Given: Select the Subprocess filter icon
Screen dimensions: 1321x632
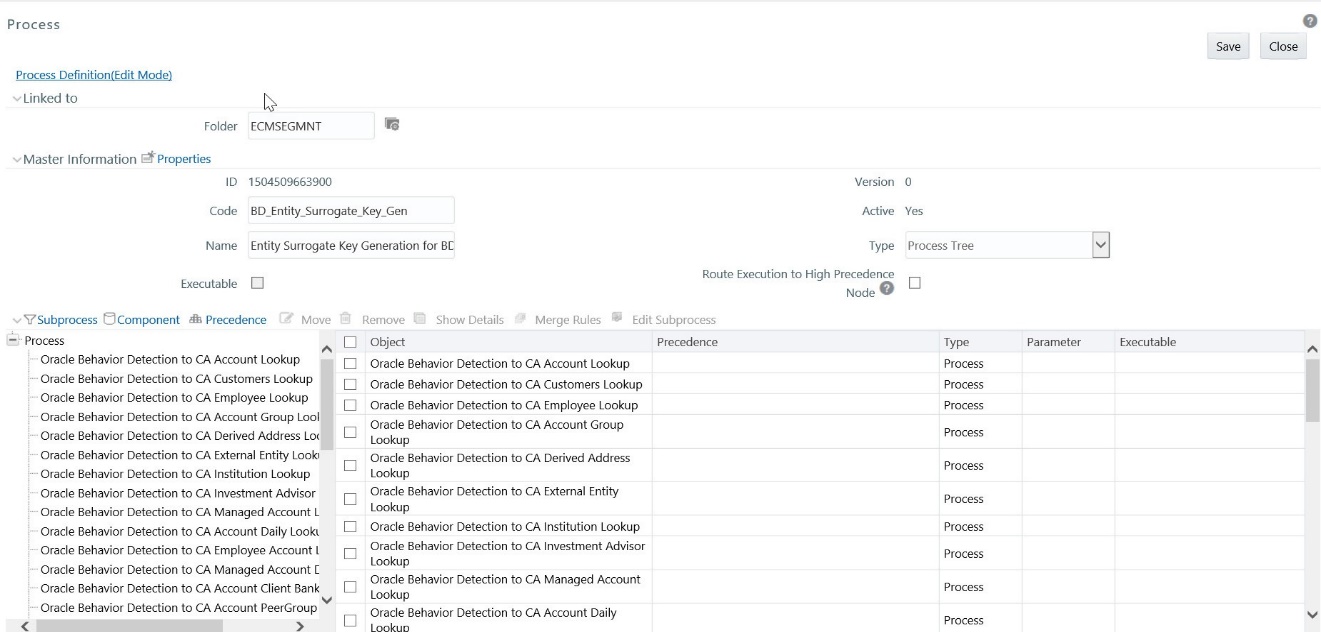Looking at the screenshot, I should [31, 319].
